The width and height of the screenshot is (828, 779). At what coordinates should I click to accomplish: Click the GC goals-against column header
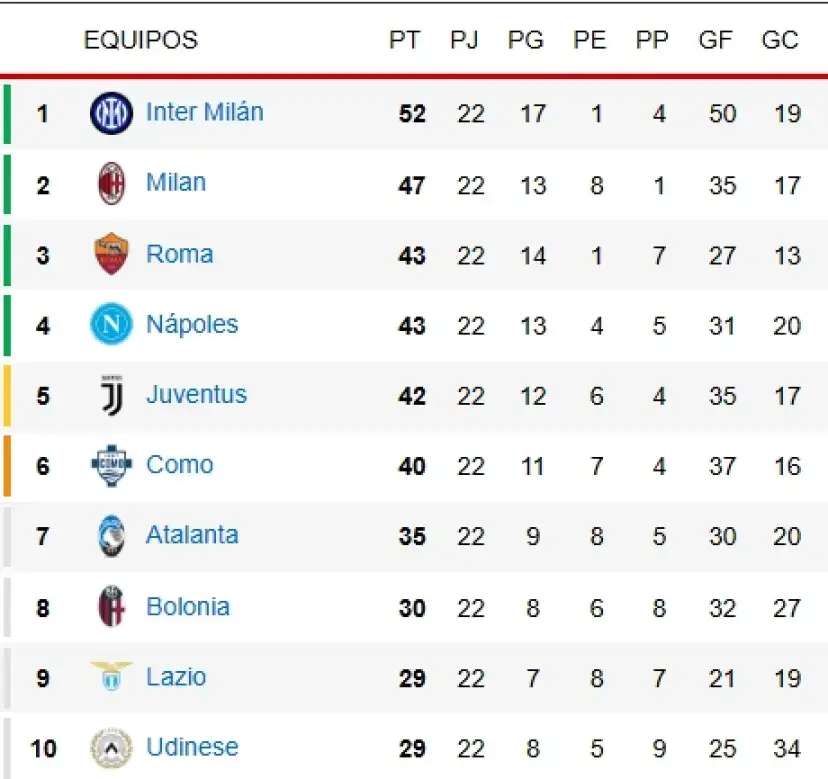coord(780,40)
